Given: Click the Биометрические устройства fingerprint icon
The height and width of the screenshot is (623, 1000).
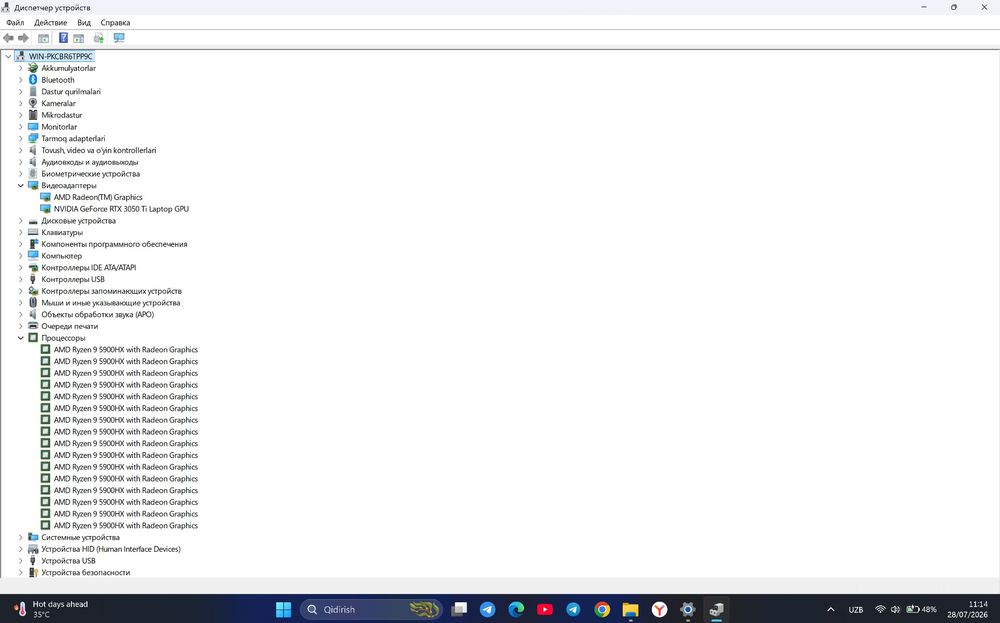Looking at the screenshot, I should point(33,173).
